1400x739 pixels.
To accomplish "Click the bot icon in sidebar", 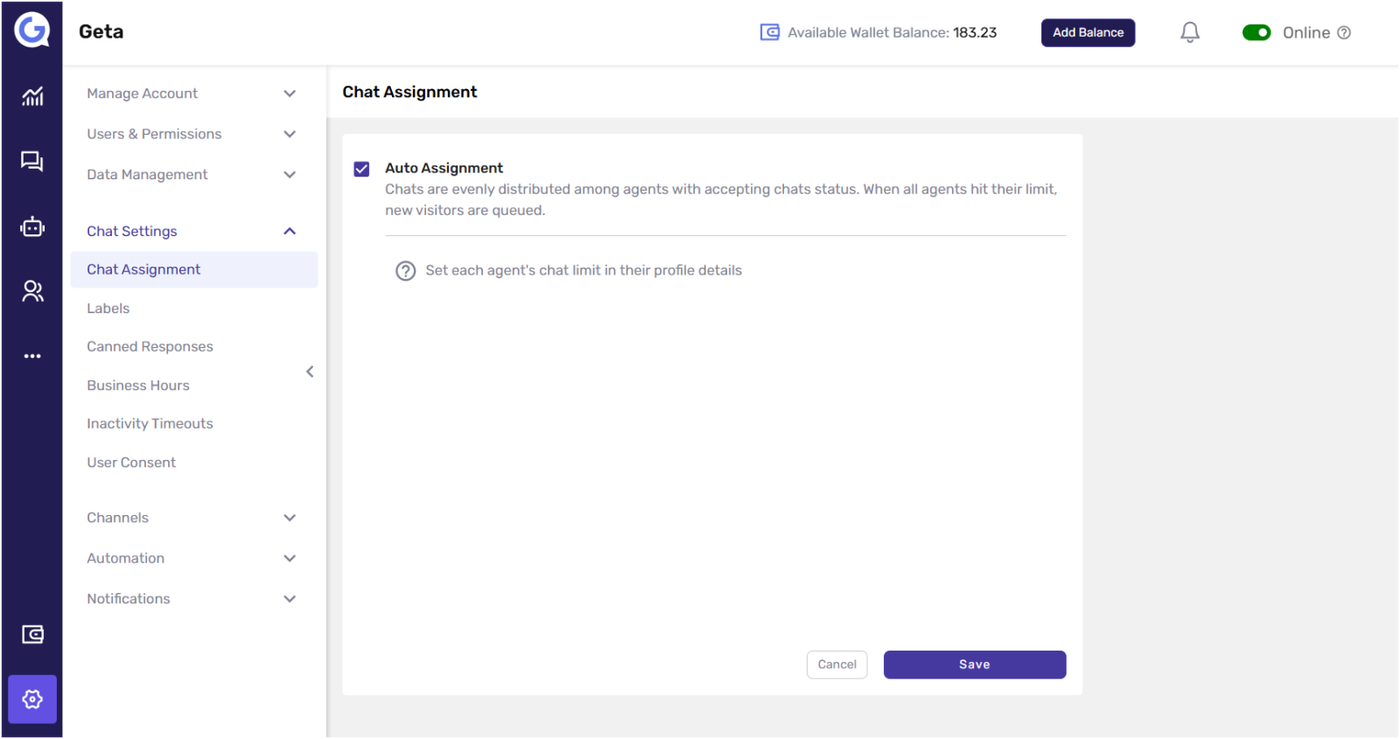I will (x=32, y=227).
